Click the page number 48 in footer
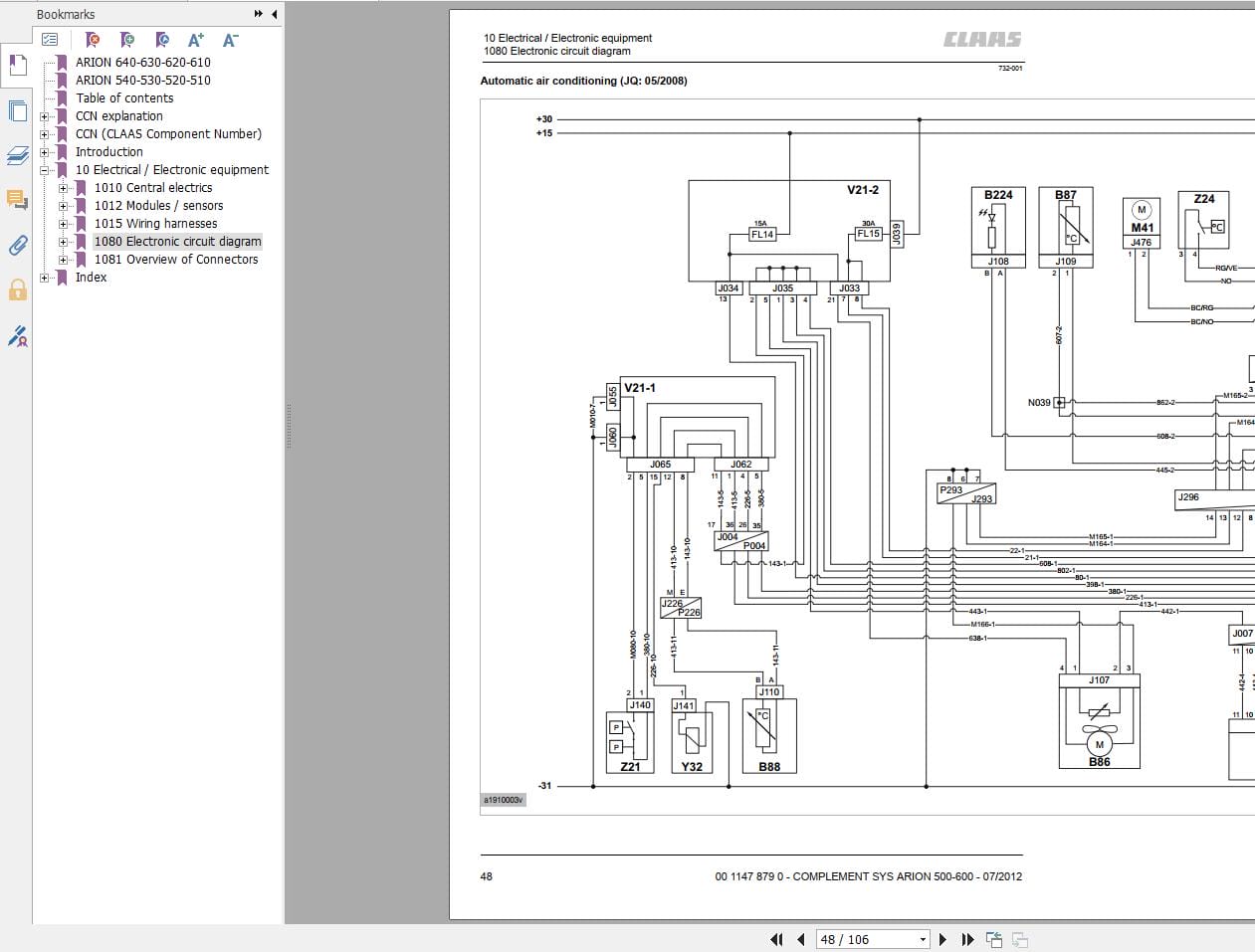Viewport: 1255px width, 952px height. click(487, 876)
